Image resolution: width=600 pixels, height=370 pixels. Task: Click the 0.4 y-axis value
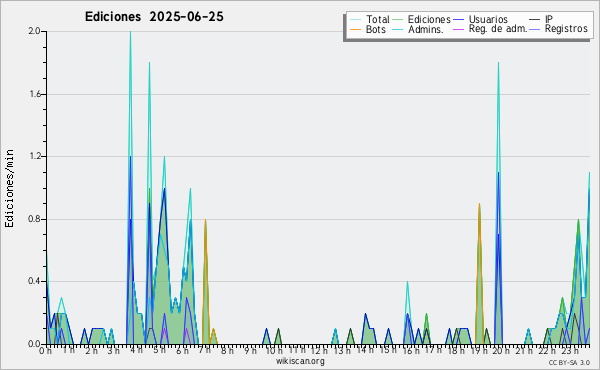tap(34, 281)
